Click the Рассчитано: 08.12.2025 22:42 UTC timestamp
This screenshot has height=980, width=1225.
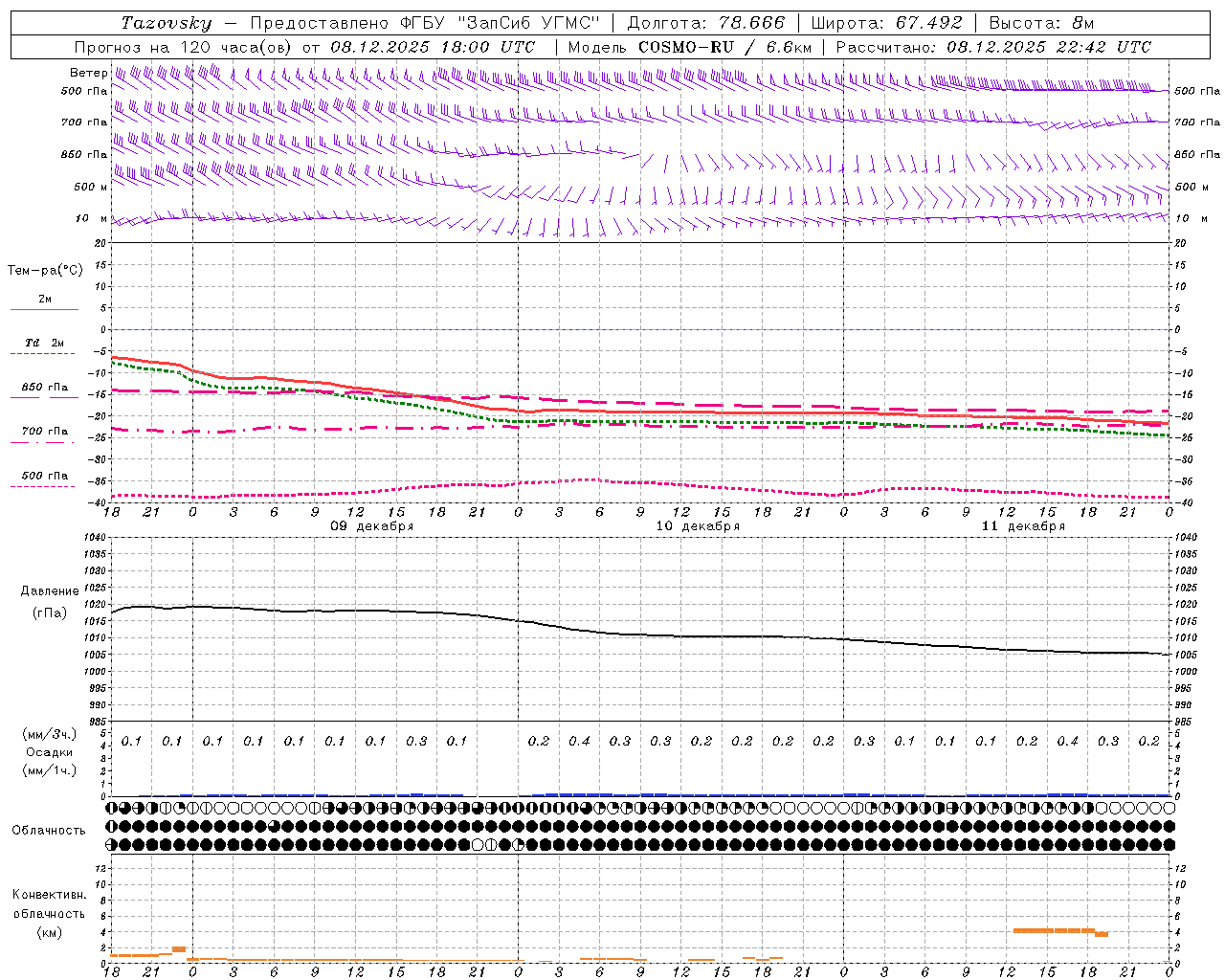[x=993, y=47]
